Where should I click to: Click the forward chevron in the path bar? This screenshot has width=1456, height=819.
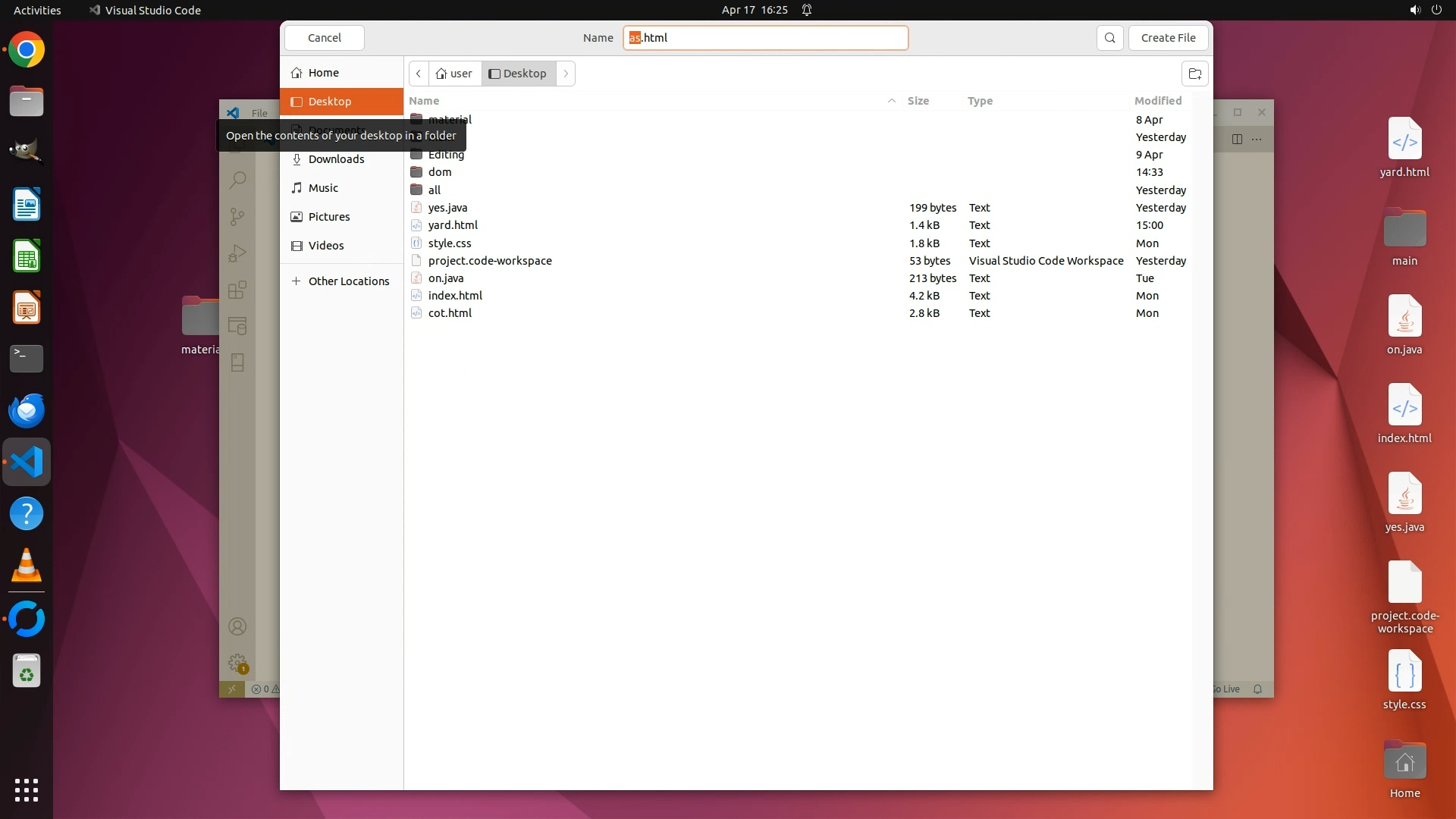coord(566,74)
